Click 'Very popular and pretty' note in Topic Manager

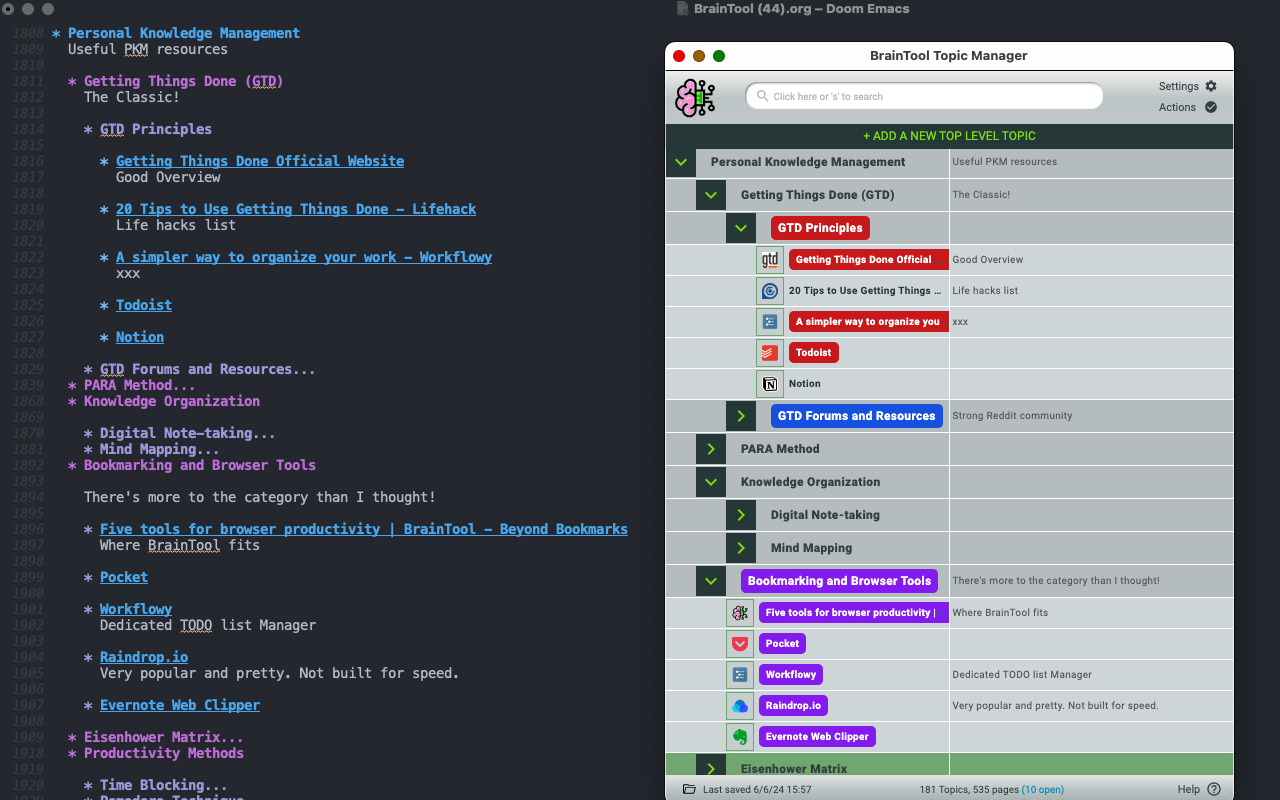tap(1055, 706)
